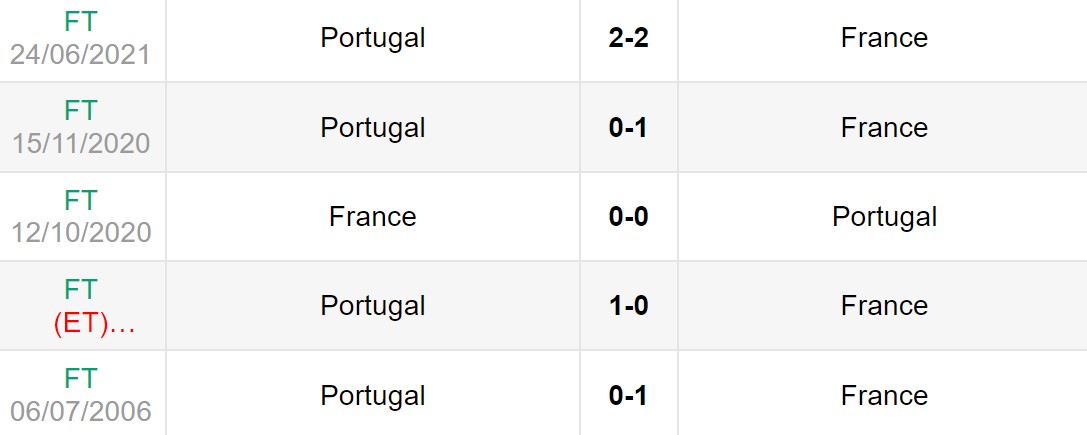
Task: Click France in the 15/11/2020 match row
Action: [x=884, y=128]
